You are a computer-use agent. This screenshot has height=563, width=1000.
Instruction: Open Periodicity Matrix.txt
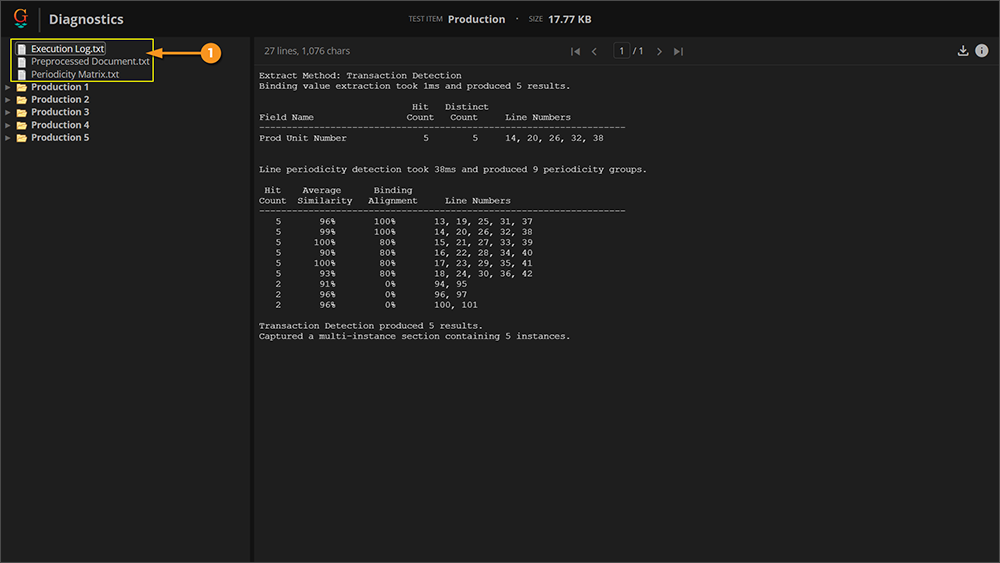74,74
